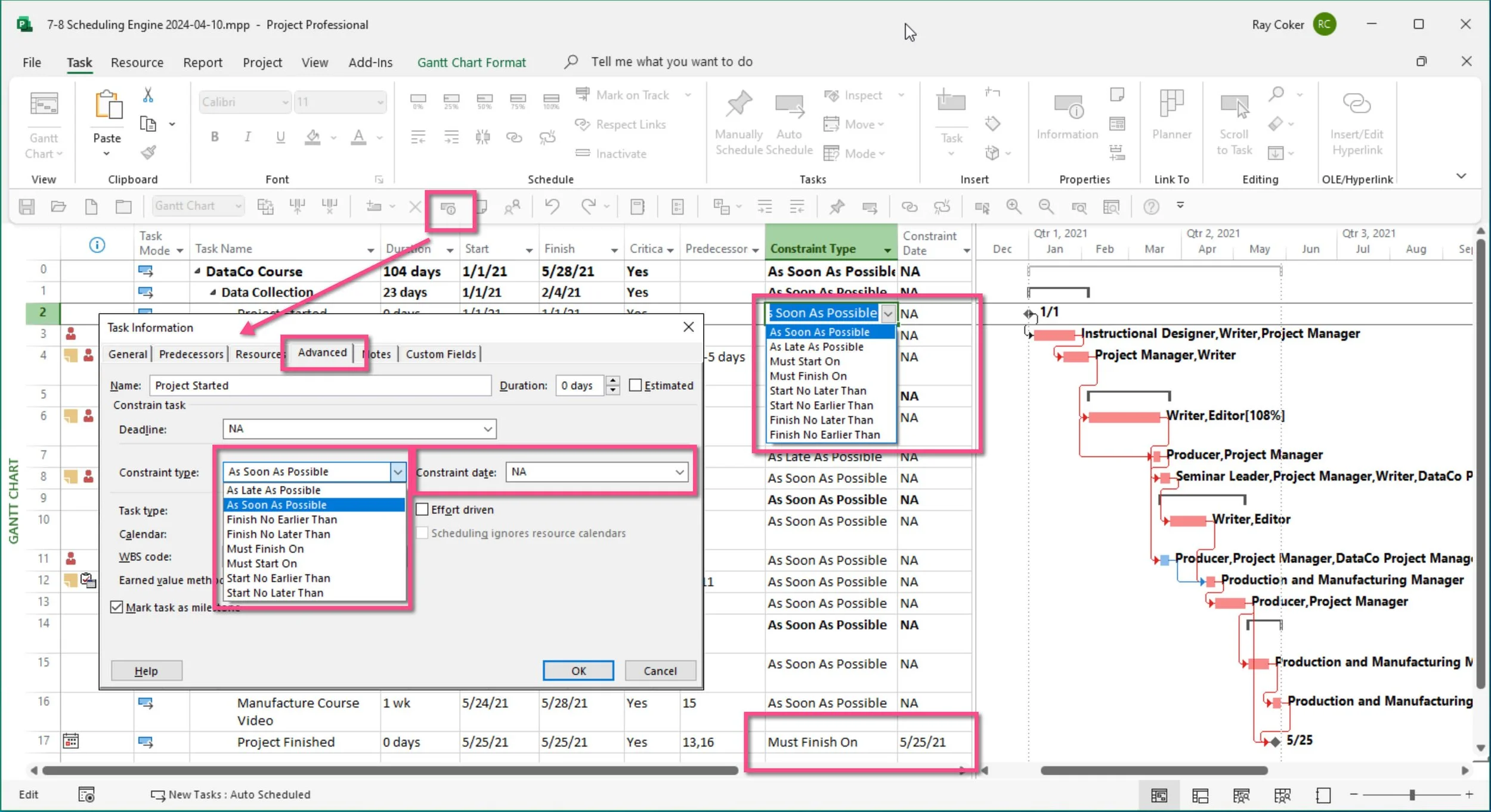Click the Cut scissors icon
The height and width of the screenshot is (812, 1491).
[x=148, y=95]
